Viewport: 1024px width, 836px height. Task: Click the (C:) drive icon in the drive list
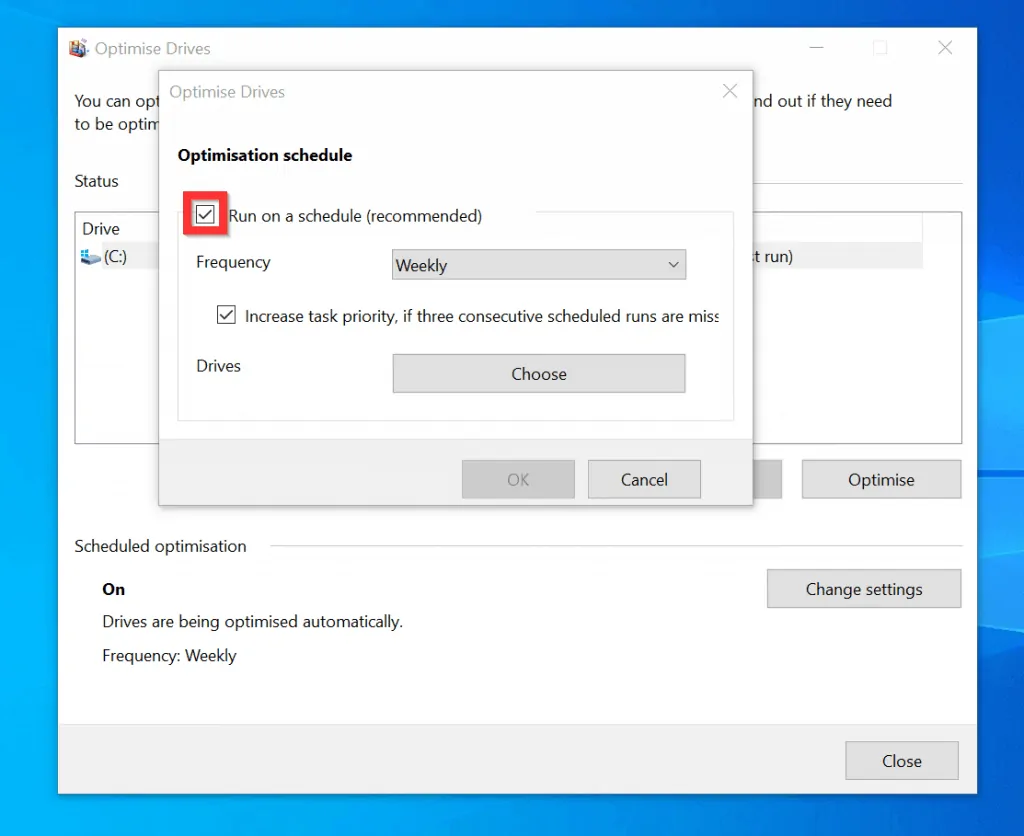tap(91, 256)
